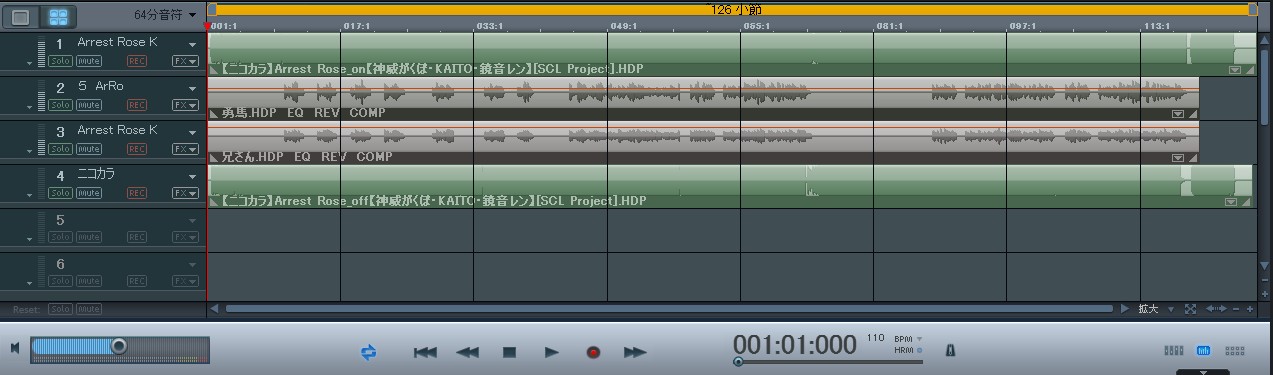The height and width of the screenshot is (375, 1273).
Task: Jump to project start
Action: pos(425,352)
